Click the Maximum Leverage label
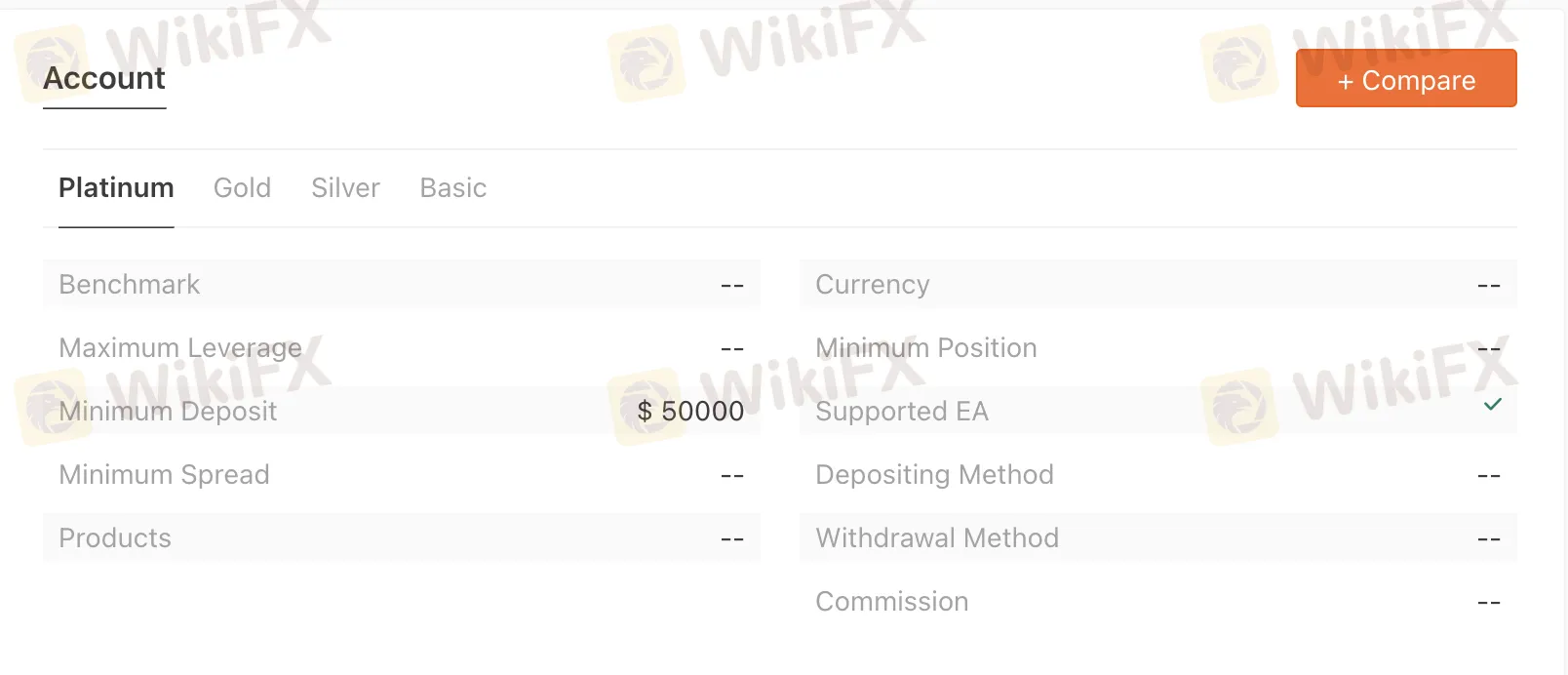Screen dimensions: 1568x675 point(180,348)
